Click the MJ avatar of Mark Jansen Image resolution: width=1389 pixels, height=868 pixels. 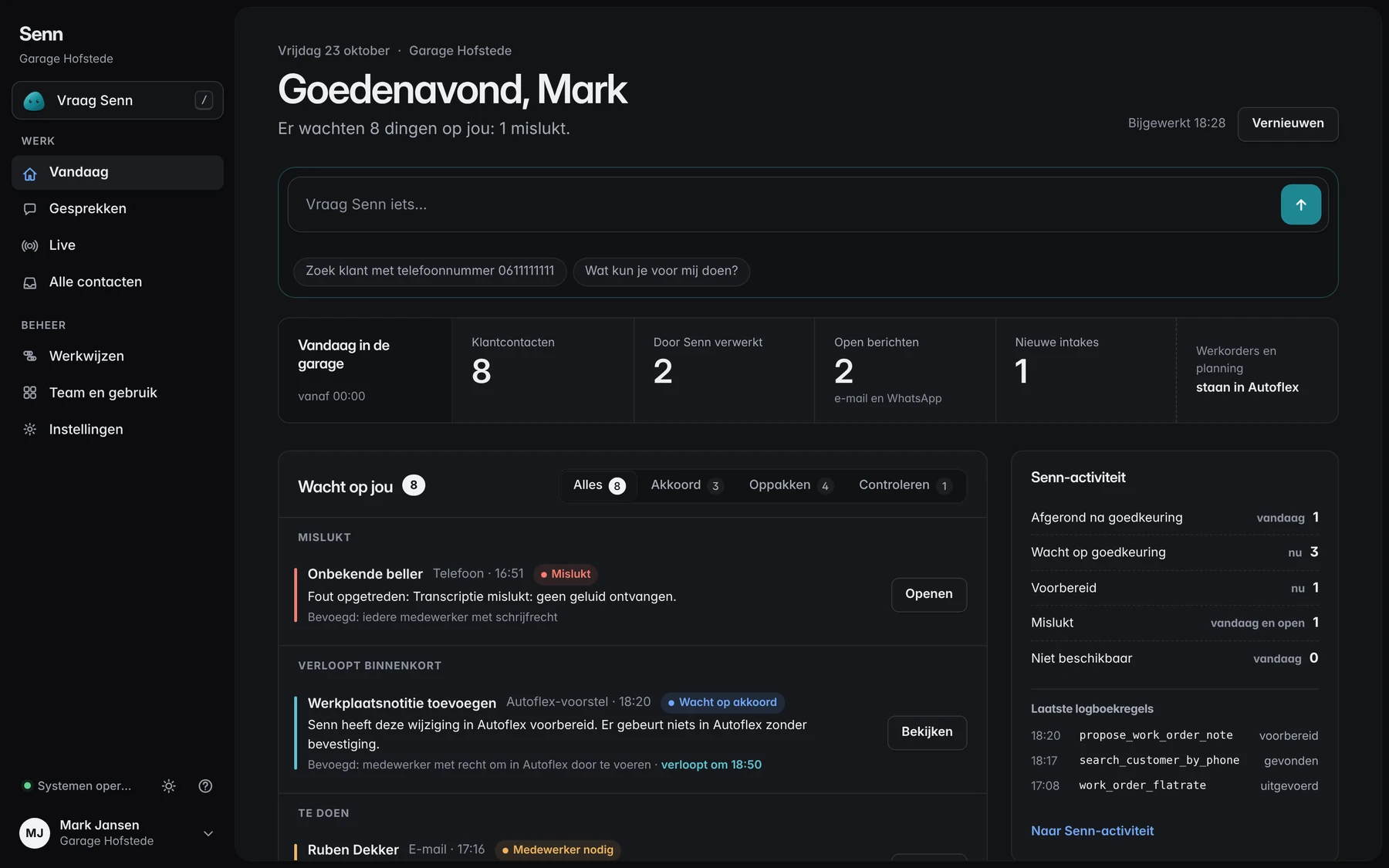pos(35,833)
